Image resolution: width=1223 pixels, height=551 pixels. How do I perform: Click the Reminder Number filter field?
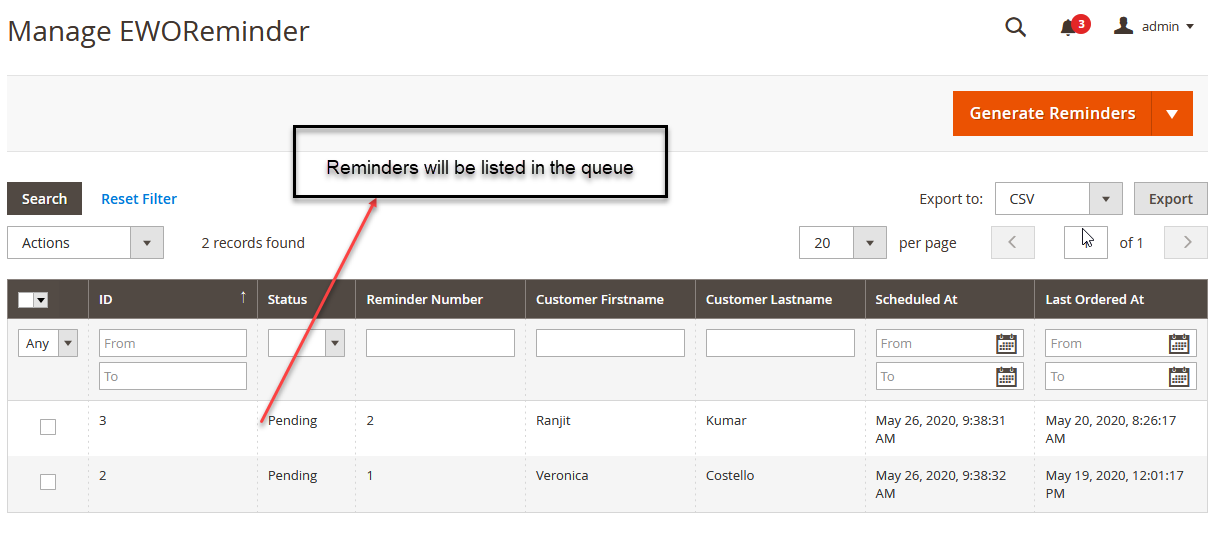(x=440, y=343)
